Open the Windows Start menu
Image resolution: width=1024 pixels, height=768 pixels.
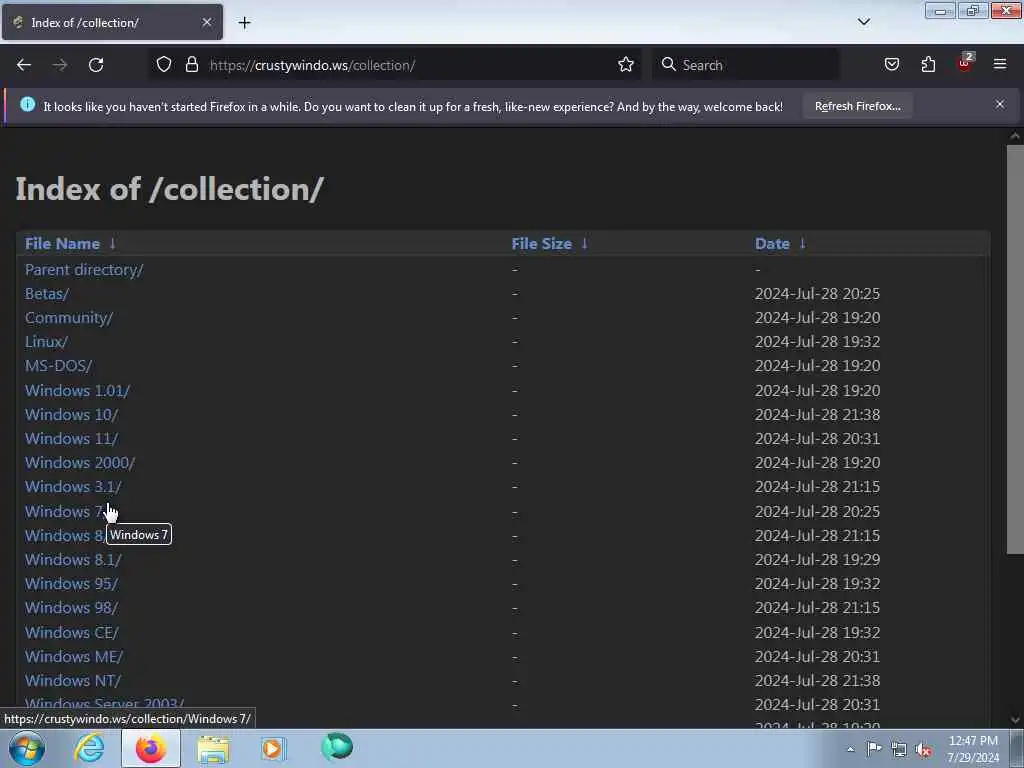(27, 748)
